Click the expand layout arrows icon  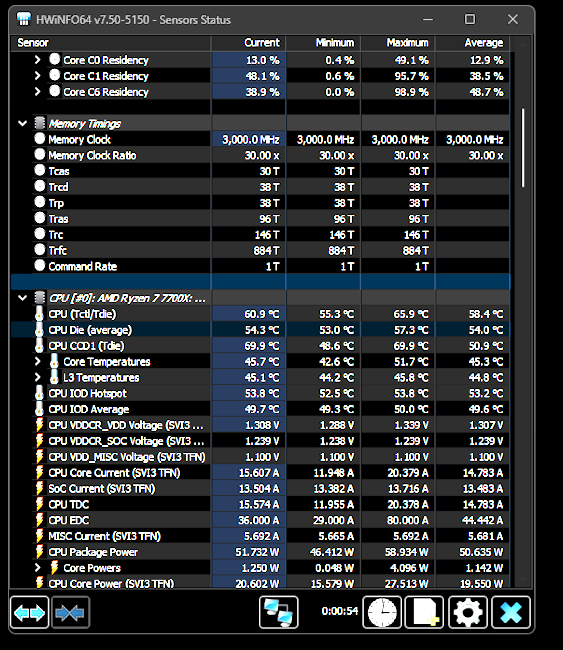point(29,612)
